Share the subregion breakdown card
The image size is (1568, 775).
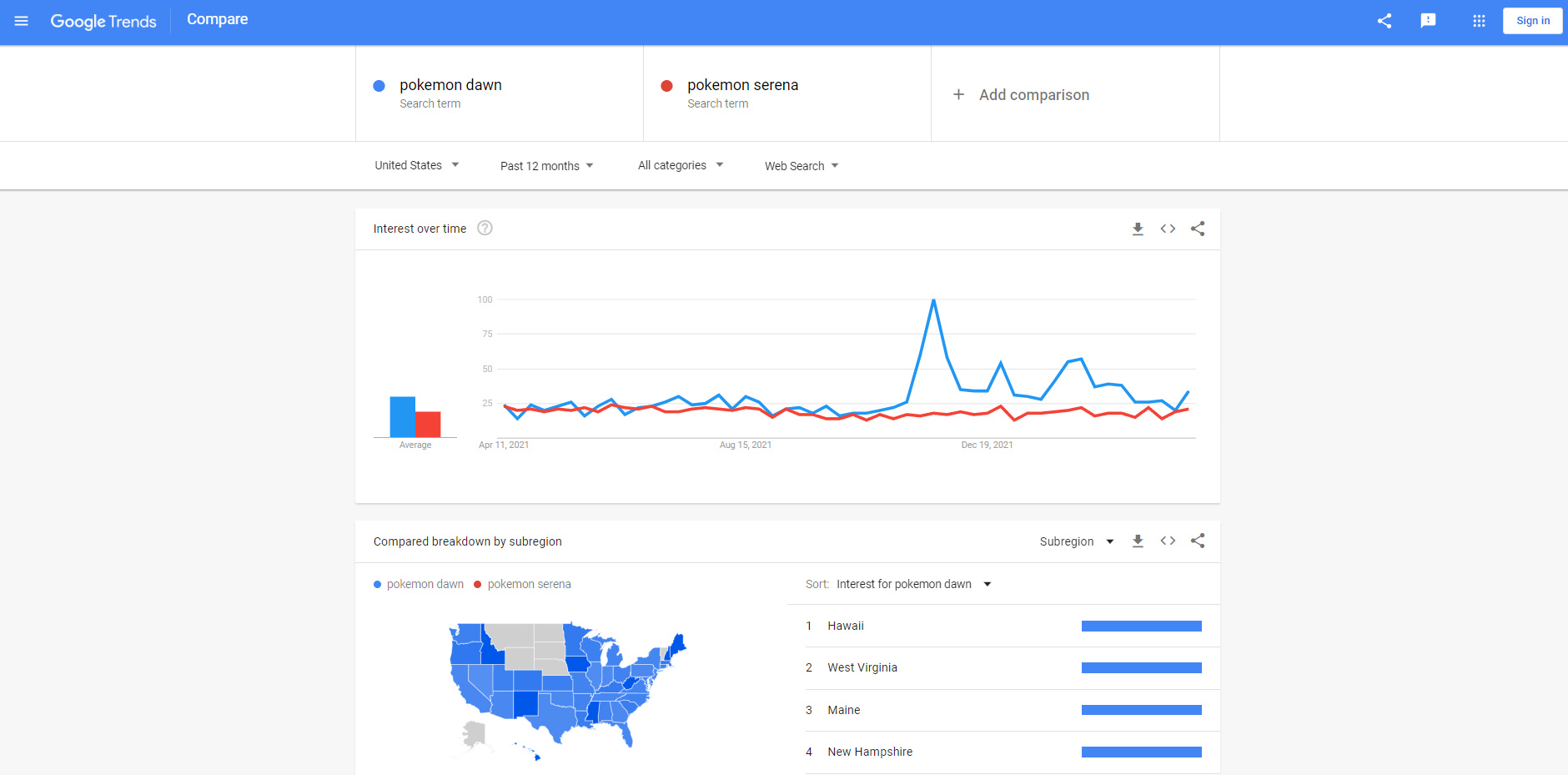pos(1198,541)
